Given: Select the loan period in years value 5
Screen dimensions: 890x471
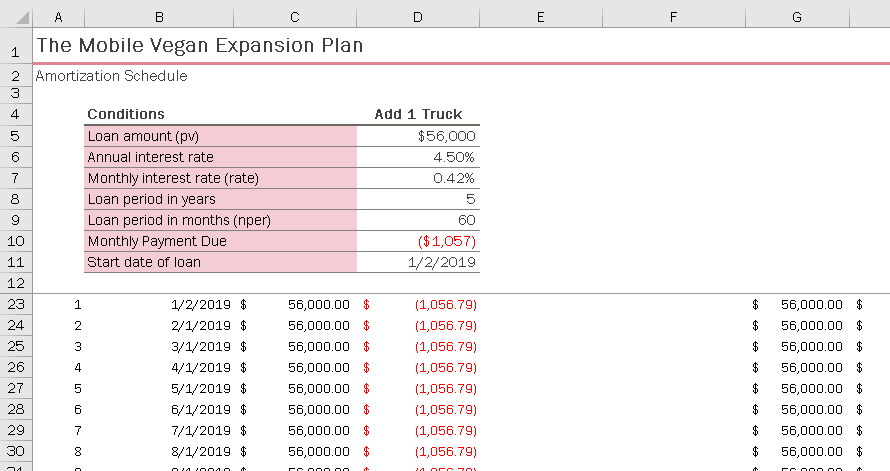Looking at the screenshot, I should pos(418,199).
